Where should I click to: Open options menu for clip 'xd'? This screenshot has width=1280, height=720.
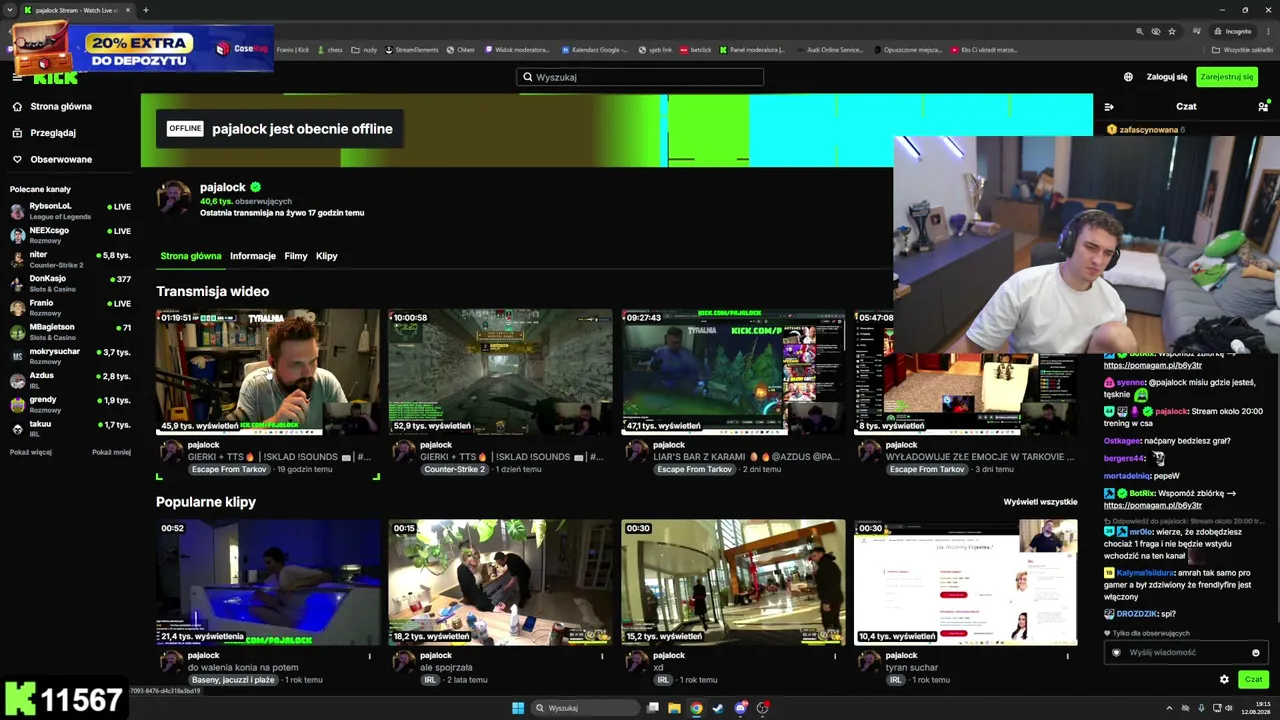point(835,656)
